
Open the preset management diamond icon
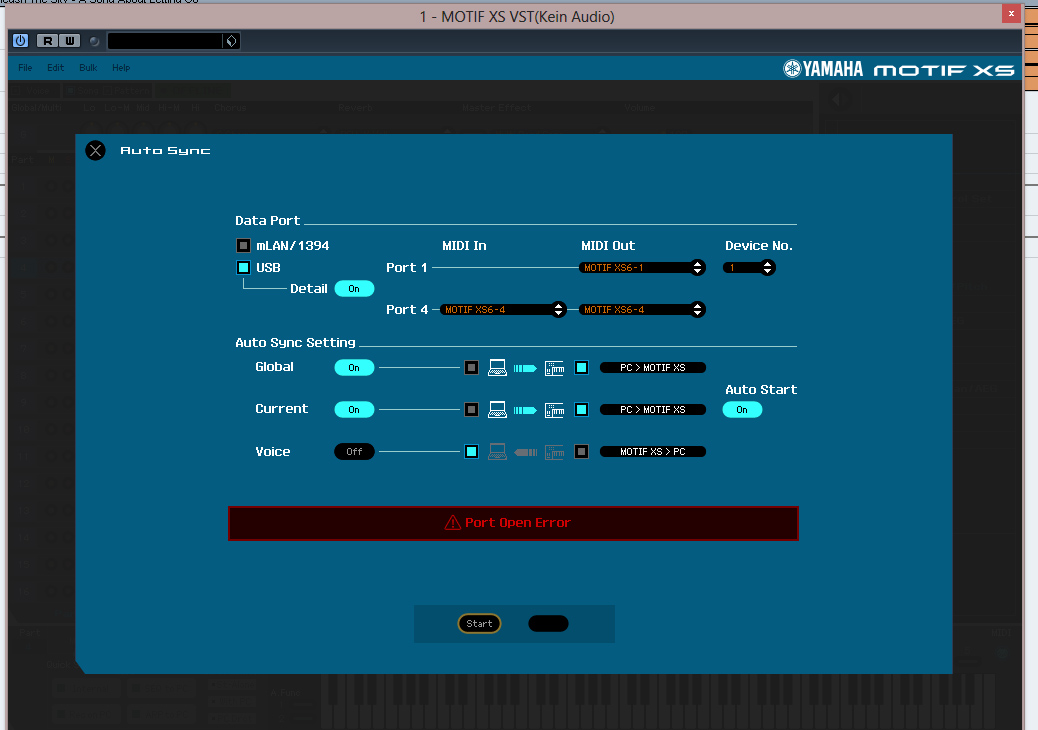tap(231, 41)
